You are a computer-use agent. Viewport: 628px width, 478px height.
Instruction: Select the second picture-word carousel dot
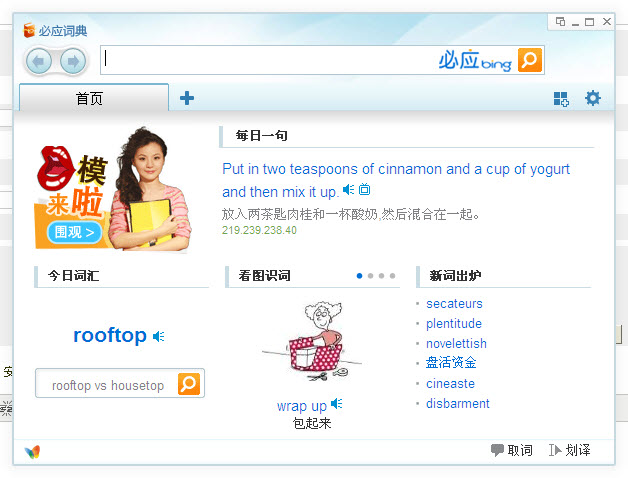point(370,276)
